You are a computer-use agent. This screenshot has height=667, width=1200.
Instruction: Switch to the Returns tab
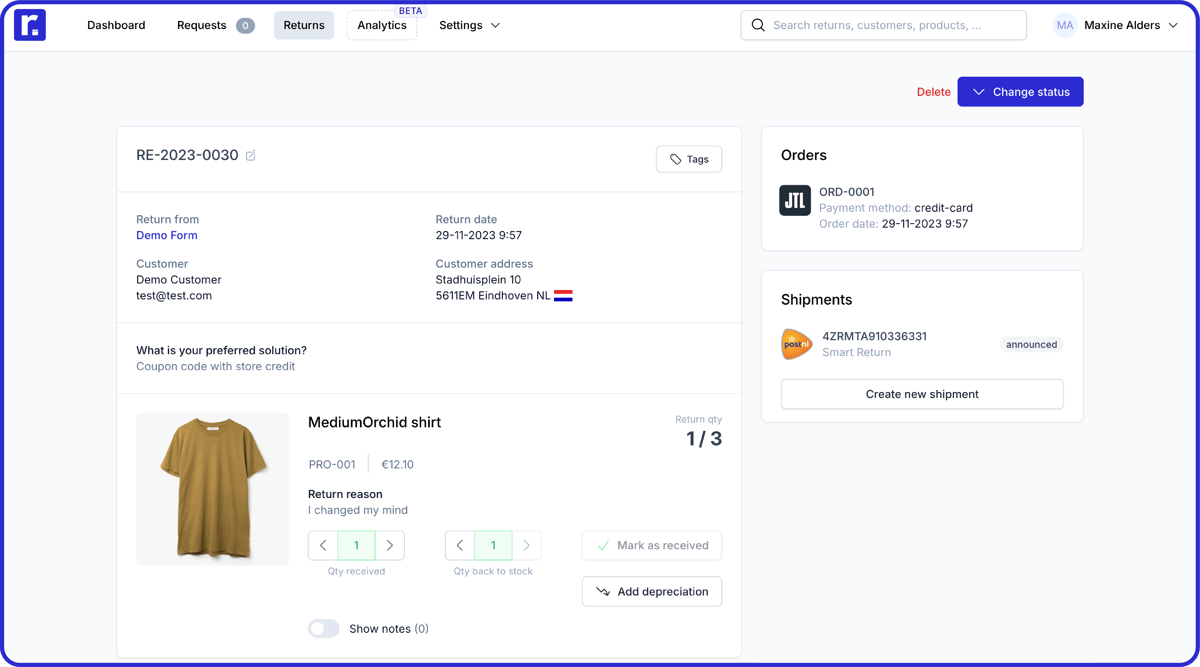[x=304, y=25]
